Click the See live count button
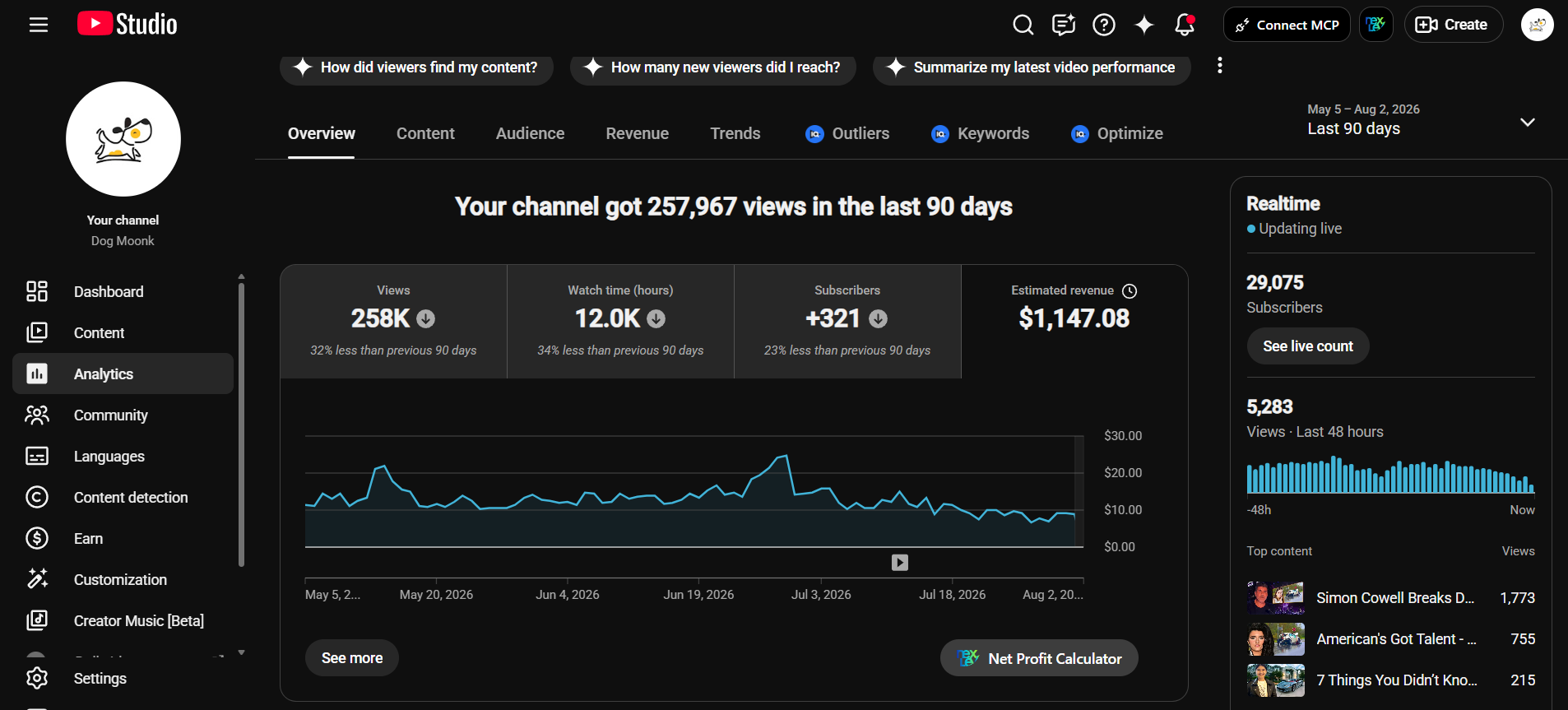The image size is (1568, 710). pyautogui.click(x=1308, y=346)
